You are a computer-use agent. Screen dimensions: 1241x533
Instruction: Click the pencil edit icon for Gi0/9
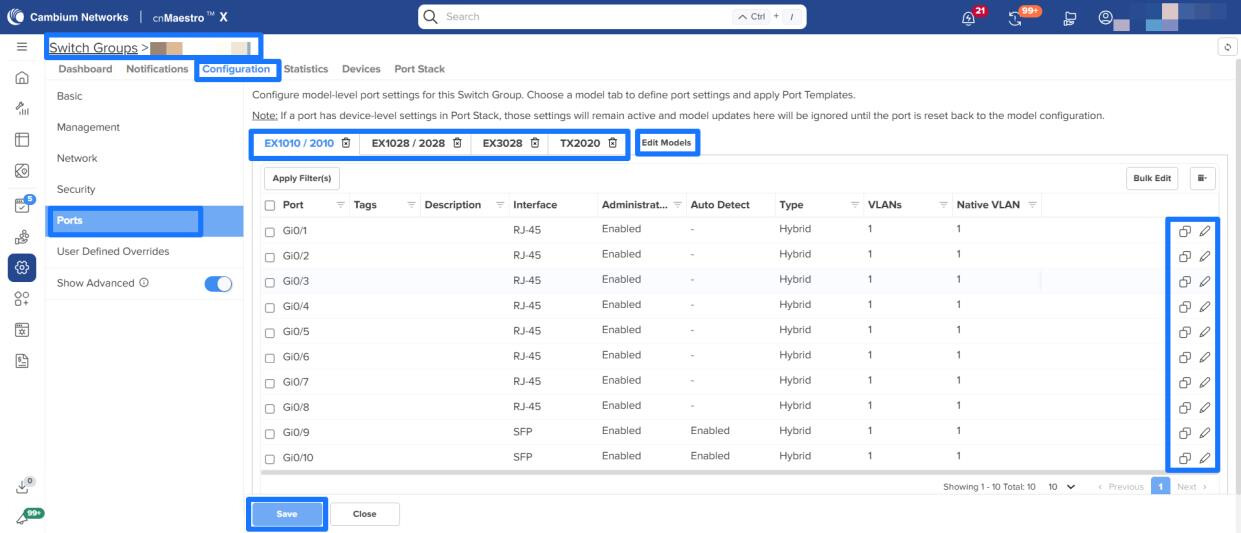point(1205,432)
